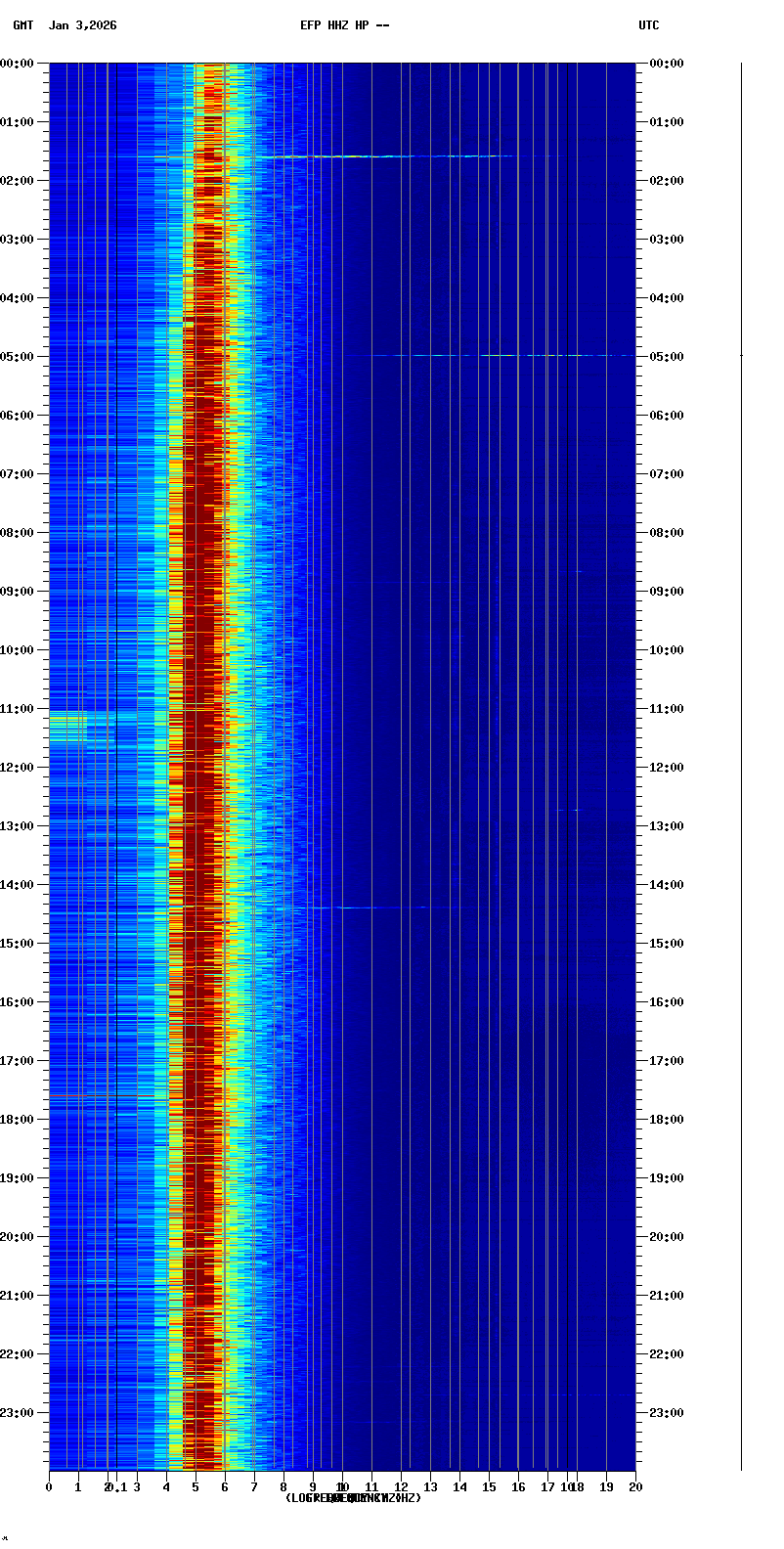Viewport: 784px width, 1549px height.
Task: Select the Jan 3,2026 date text
Action: click(82, 25)
